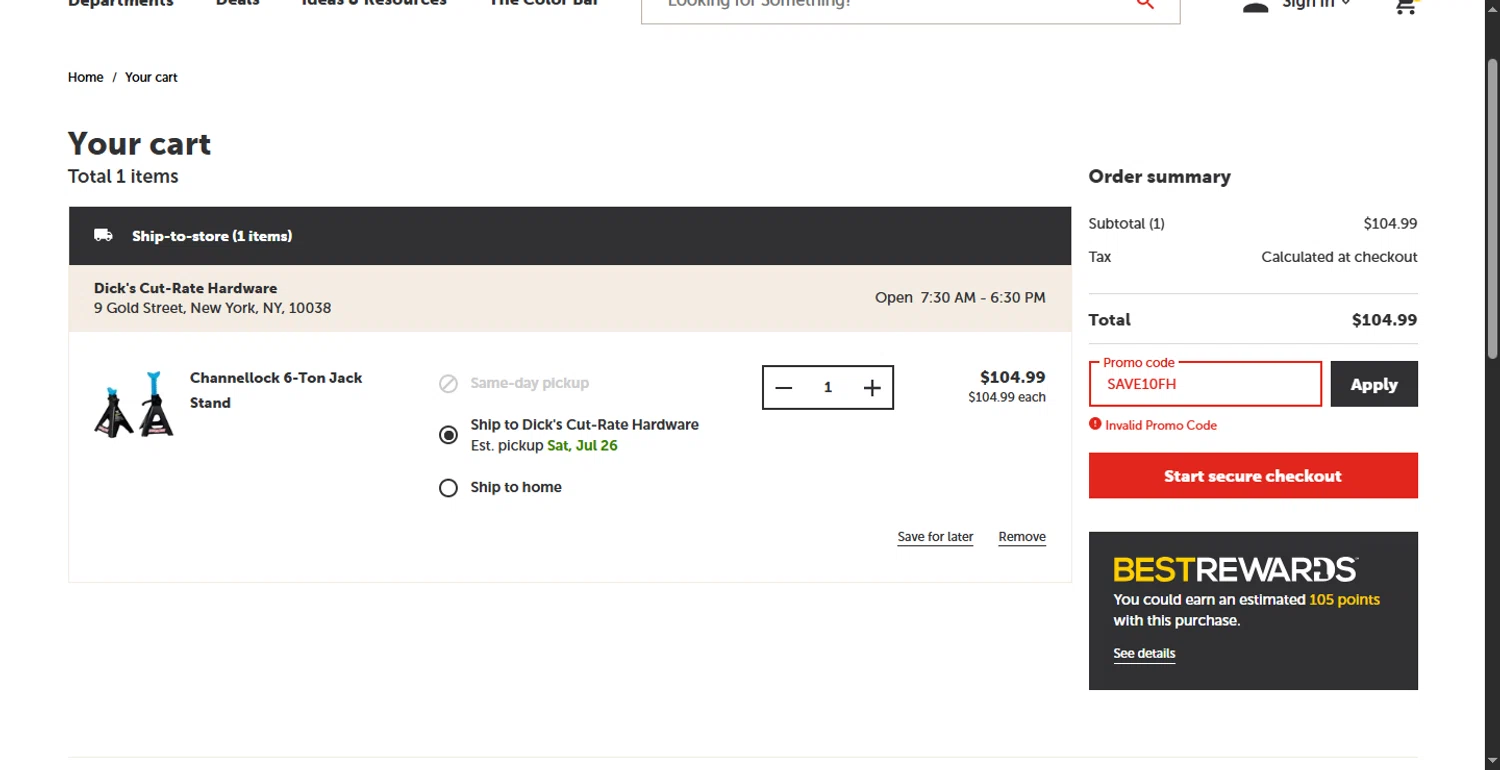Click the Invalid Promo Code message
Screen dimensions: 1500x770
pyautogui.click(x=1161, y=425)
